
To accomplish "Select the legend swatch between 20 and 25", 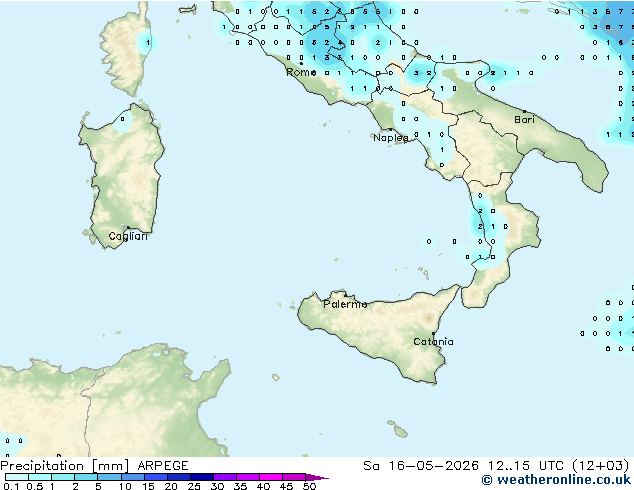I will (x=179, y=477).
